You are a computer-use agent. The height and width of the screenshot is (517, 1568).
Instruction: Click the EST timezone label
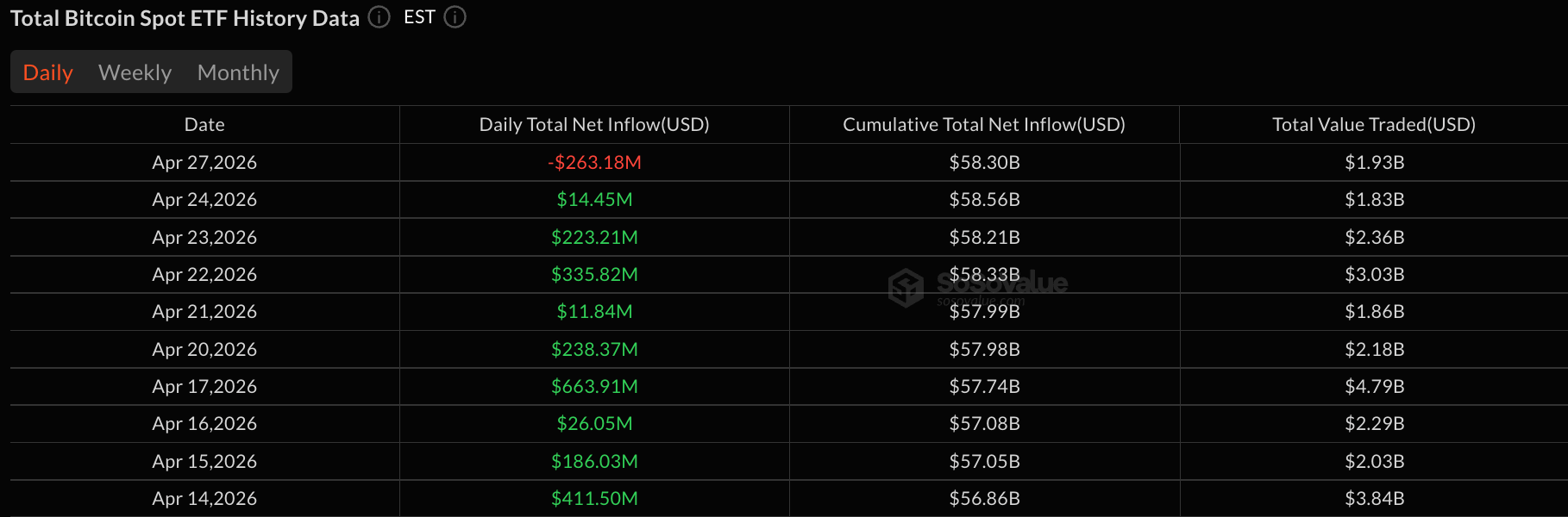click(x=418, y=17)
